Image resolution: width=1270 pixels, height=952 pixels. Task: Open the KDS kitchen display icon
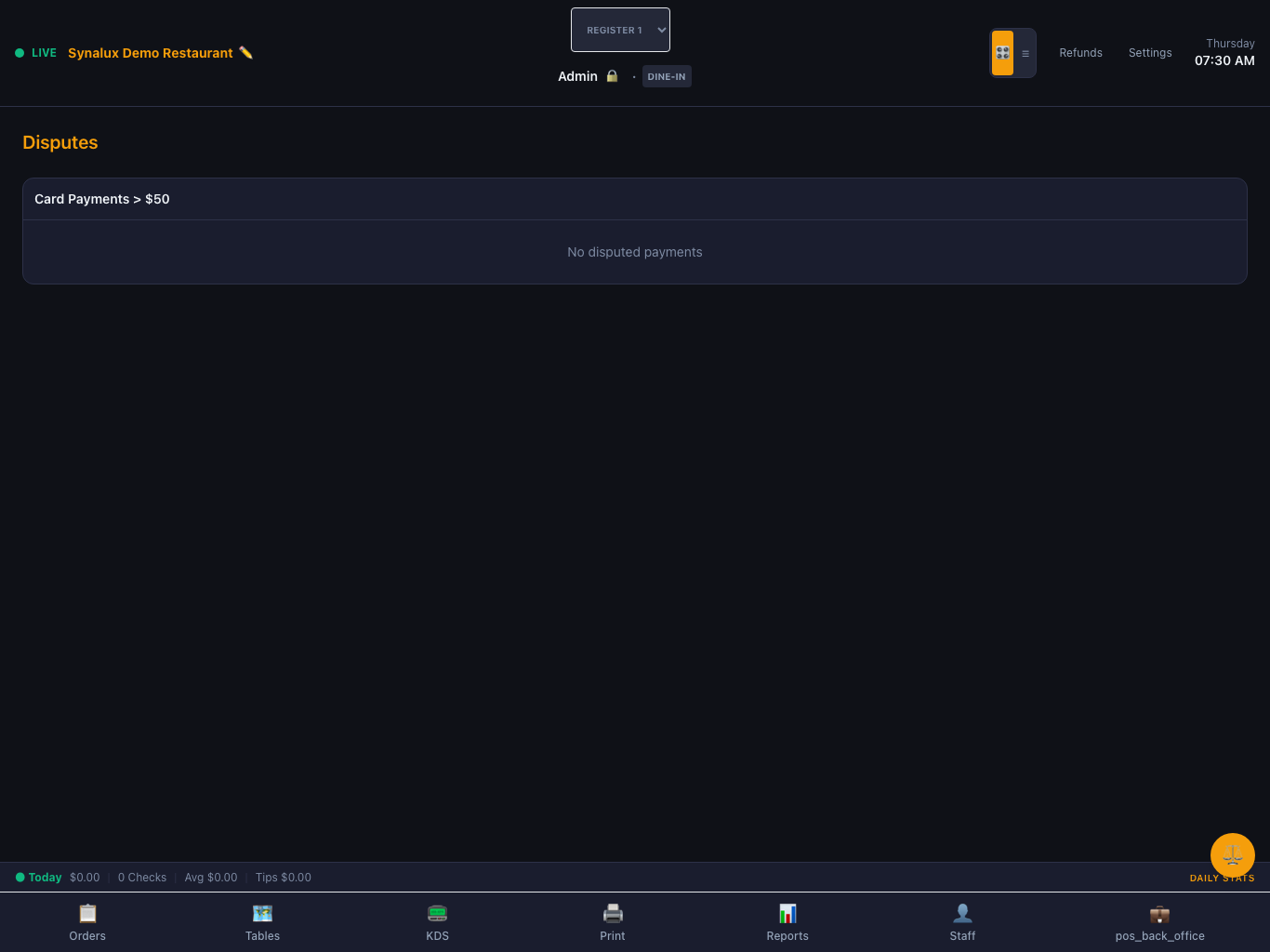[x=437, y=914]
